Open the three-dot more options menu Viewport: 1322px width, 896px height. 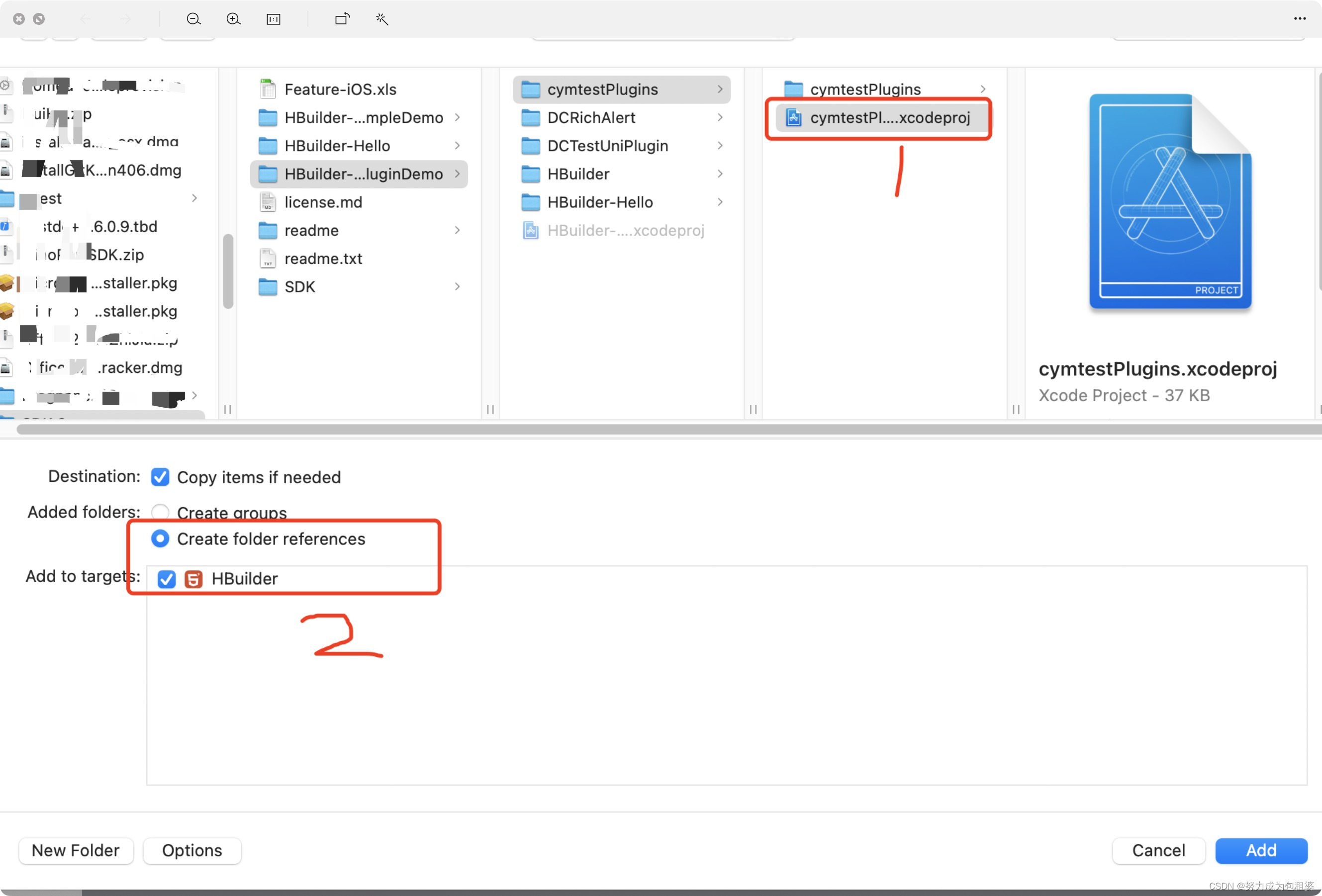click(x=1300, y=19)
